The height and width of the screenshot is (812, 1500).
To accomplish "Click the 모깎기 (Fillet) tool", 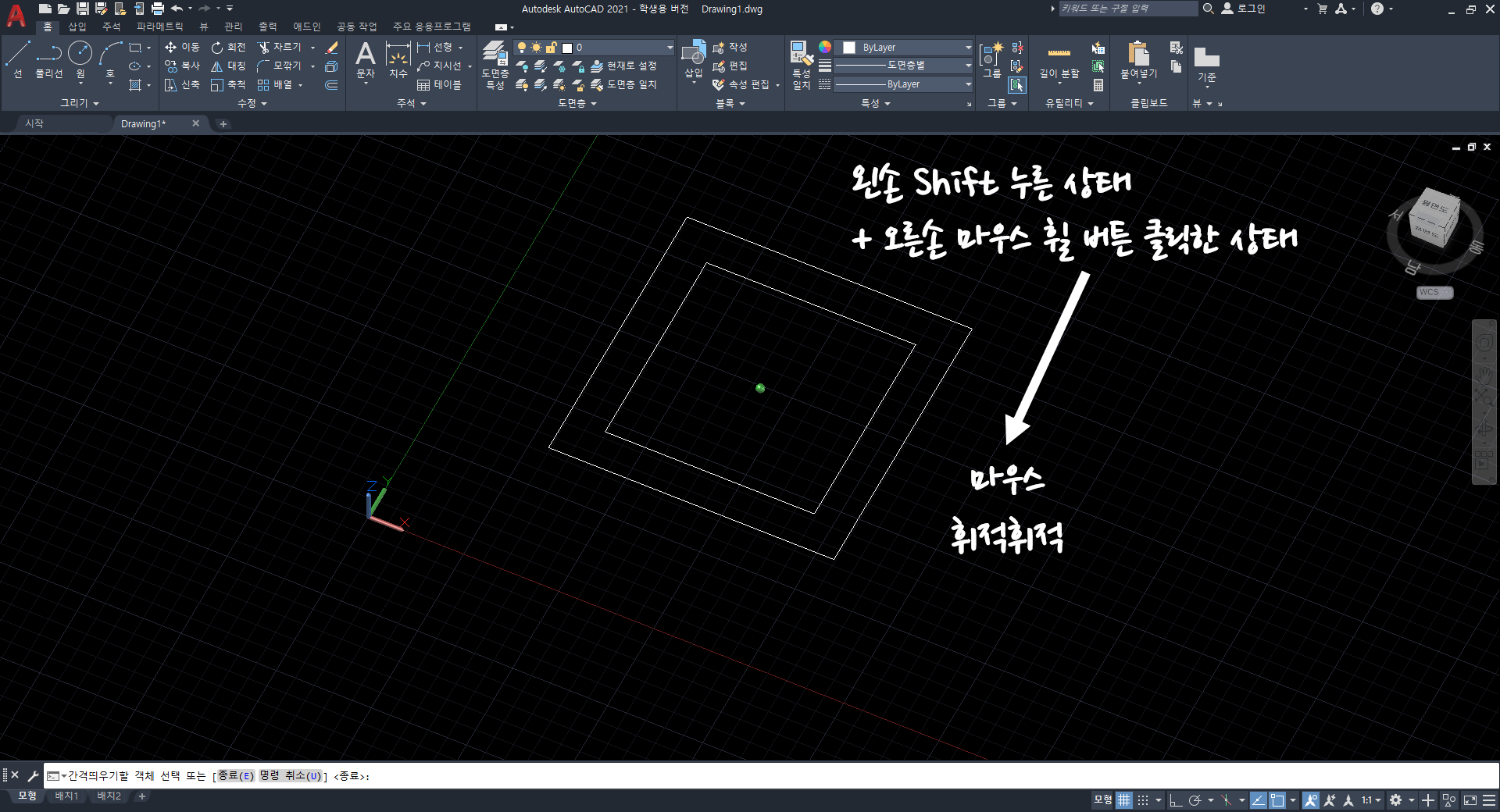I will click(280, 66).
